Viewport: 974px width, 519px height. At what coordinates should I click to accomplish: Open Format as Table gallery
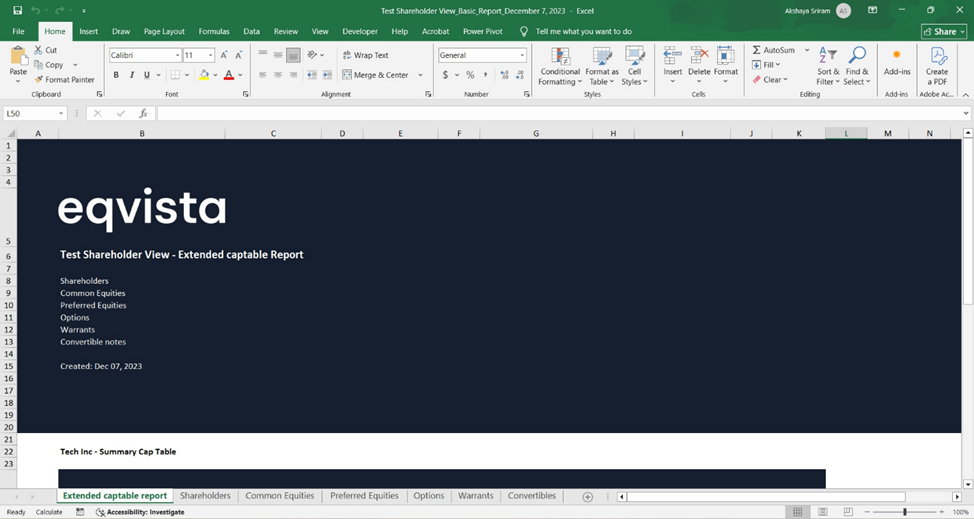tap(601, 66)
